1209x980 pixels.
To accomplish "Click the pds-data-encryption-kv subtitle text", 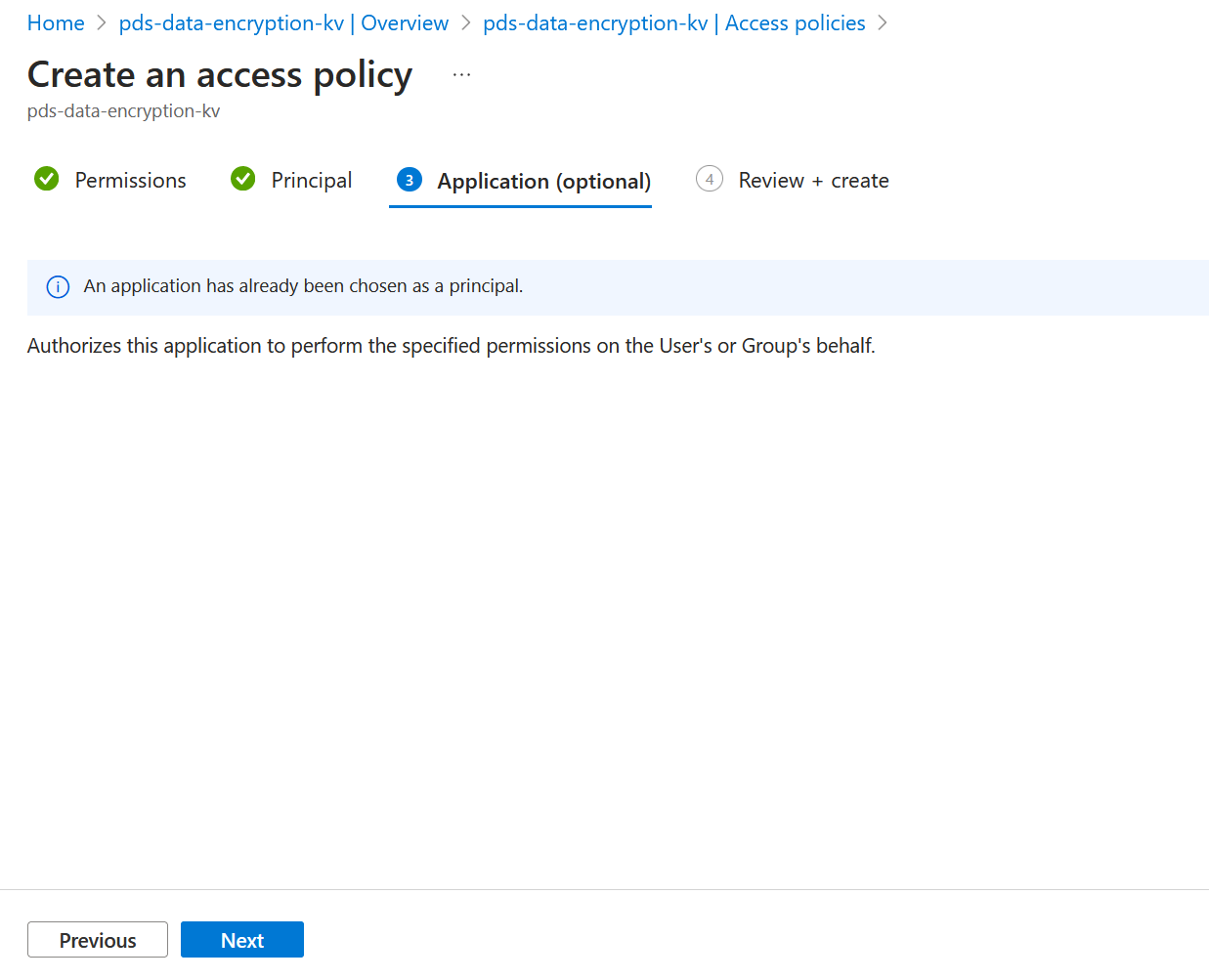I will coord(123,110).
